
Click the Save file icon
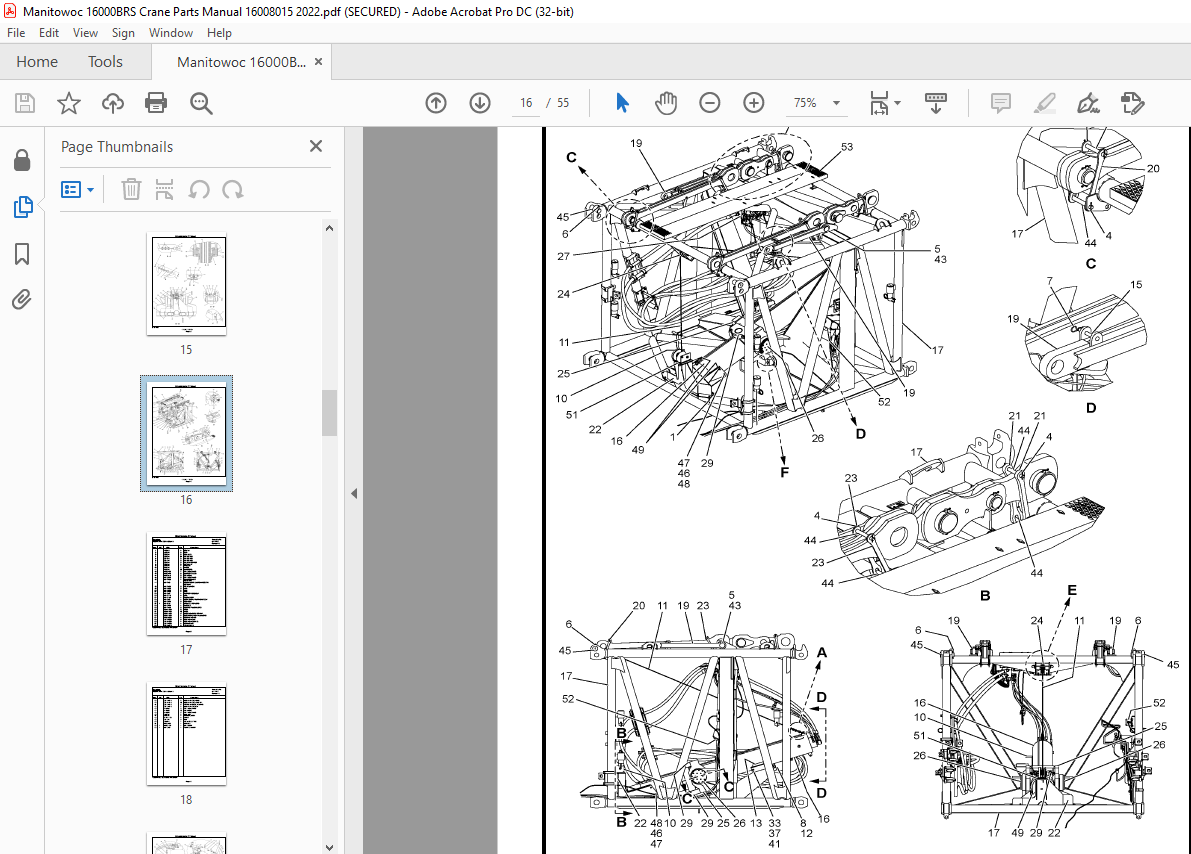[x=25, y=103]
